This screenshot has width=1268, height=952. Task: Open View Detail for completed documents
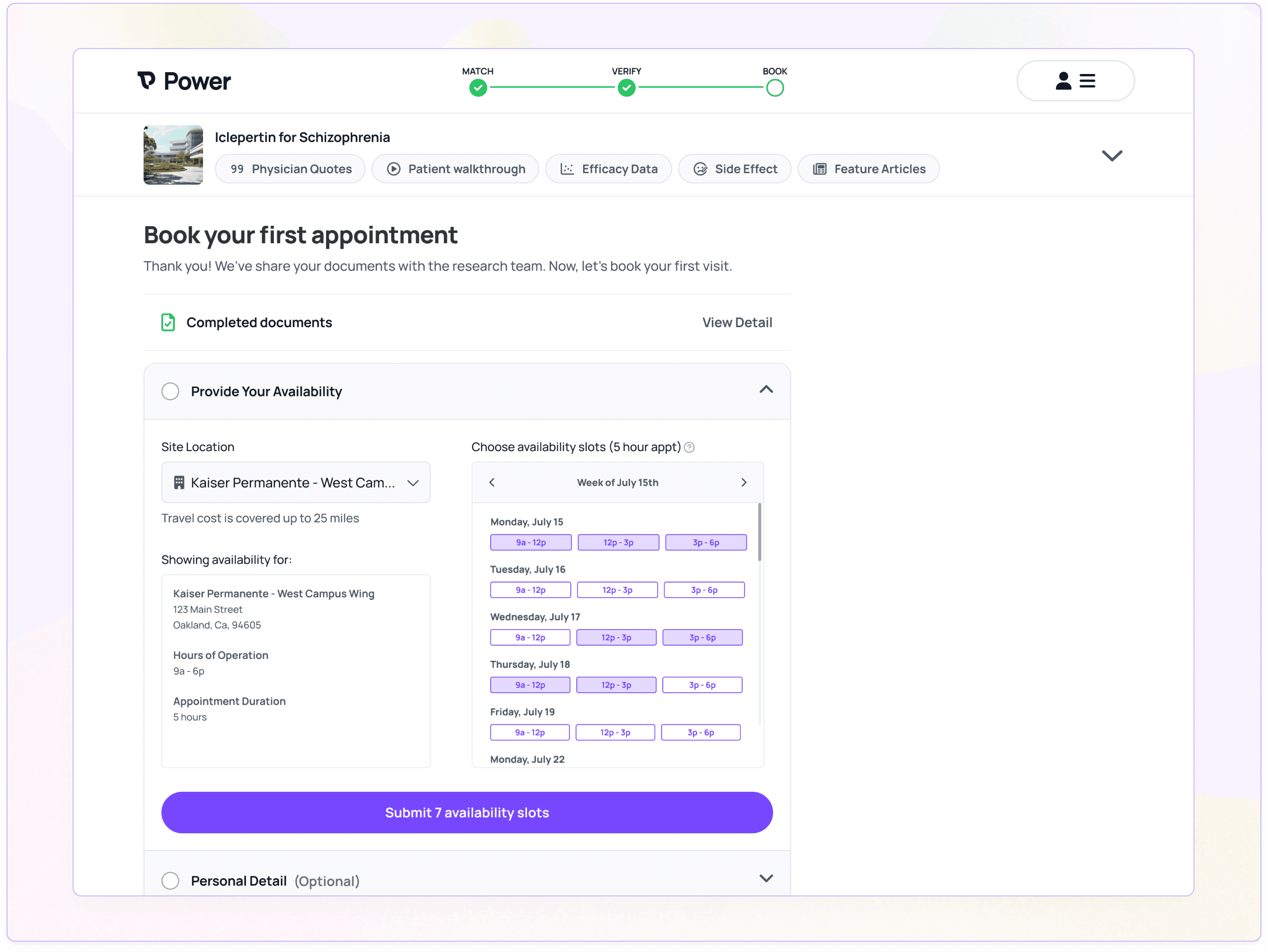point(737,323)
